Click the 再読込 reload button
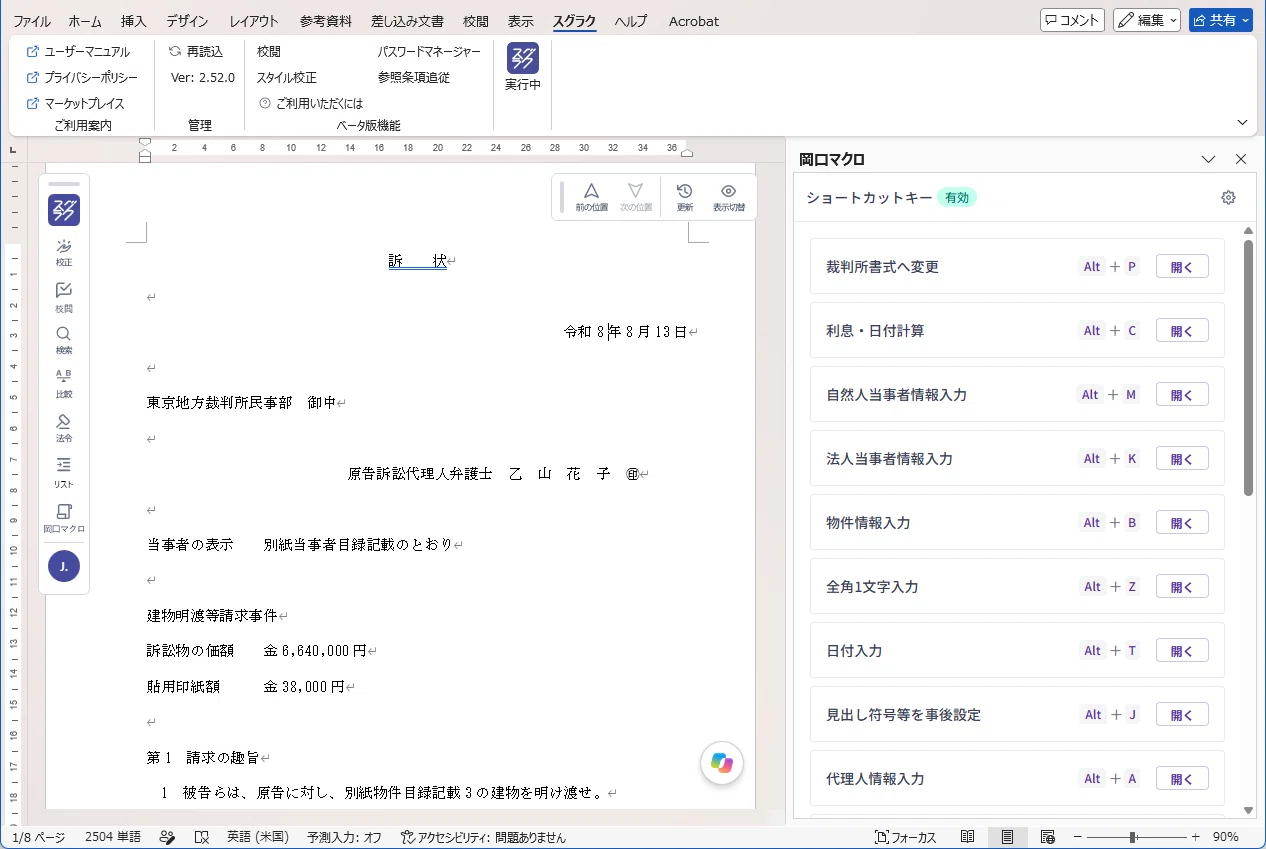This screenshot has height=849, width=1266. [196, 51]
